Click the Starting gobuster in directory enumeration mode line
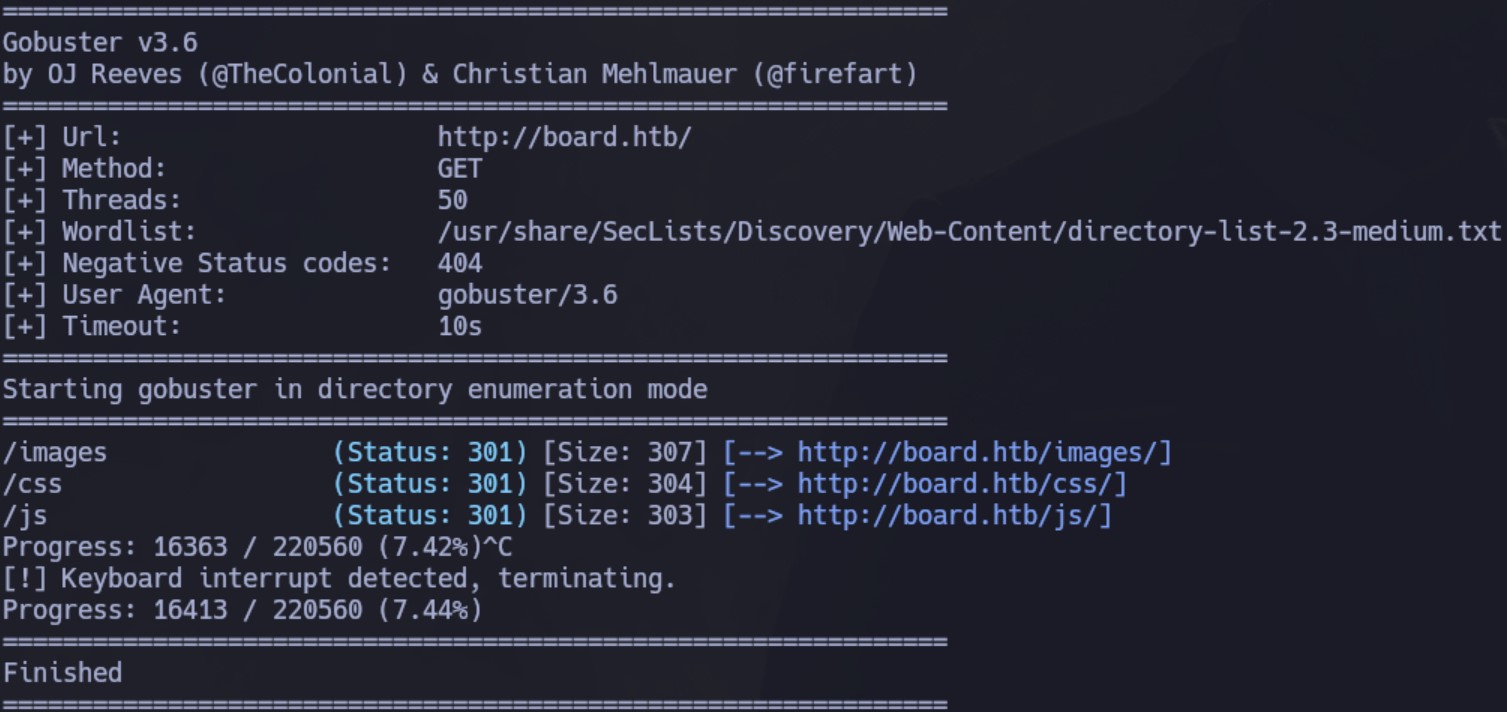Viewport: 1507px width, 712px height. point(355,389)
